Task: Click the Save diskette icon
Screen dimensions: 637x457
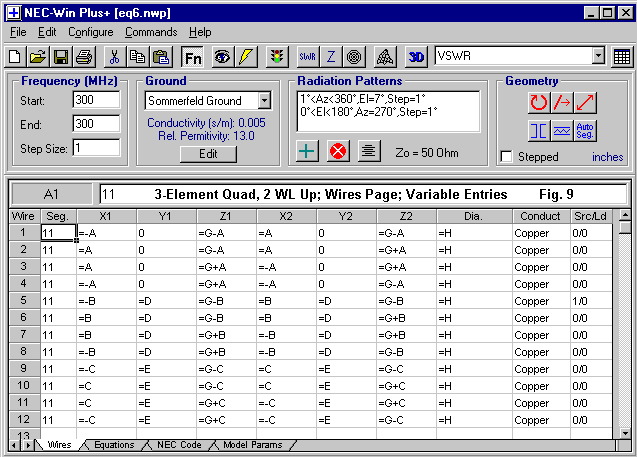Action: tap(60, 57)
